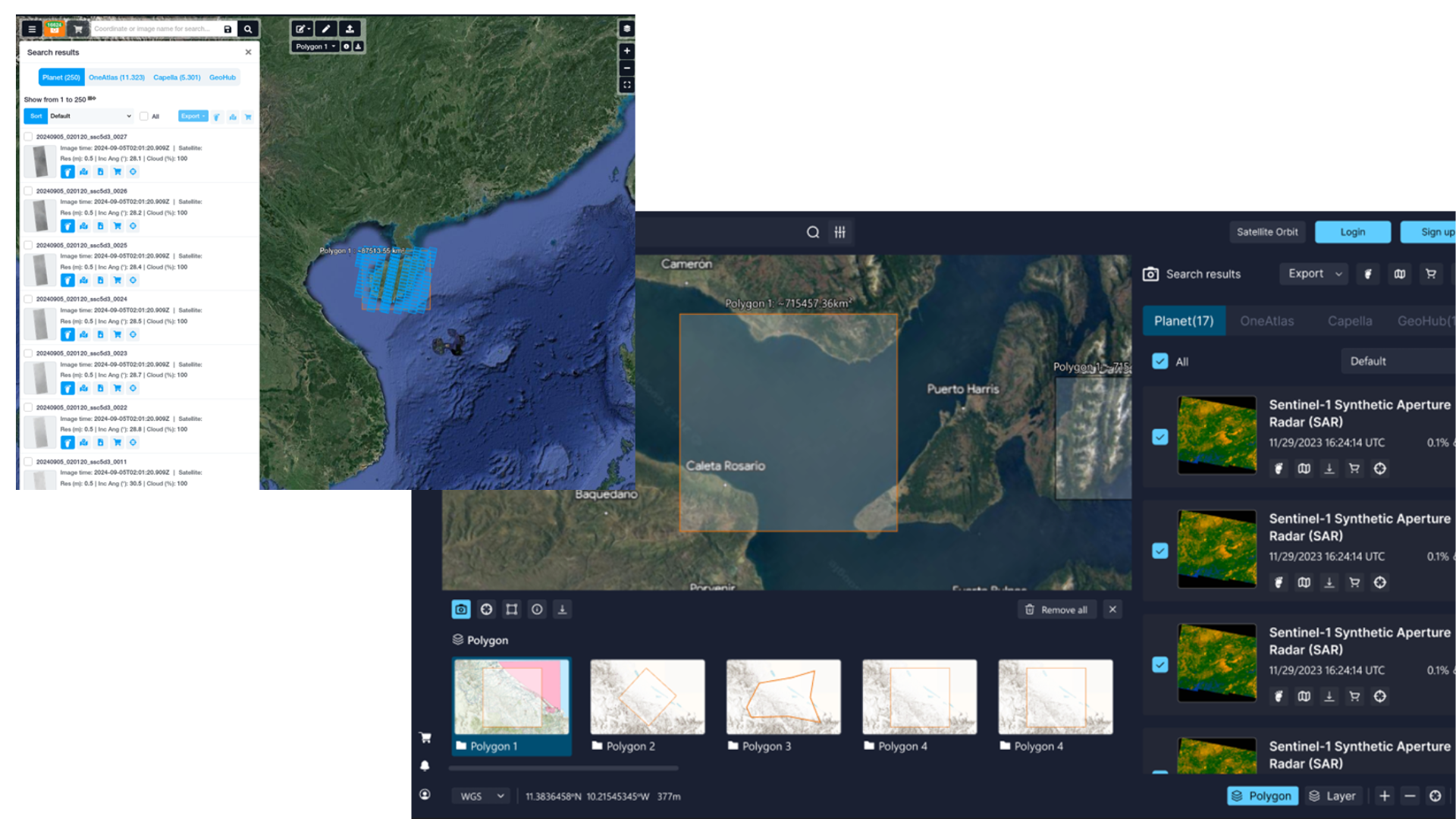The width and height of the screenshot is (1456, 819).
Task: Show ssc5d3_0024 on map icon
Action: point(83,334)
